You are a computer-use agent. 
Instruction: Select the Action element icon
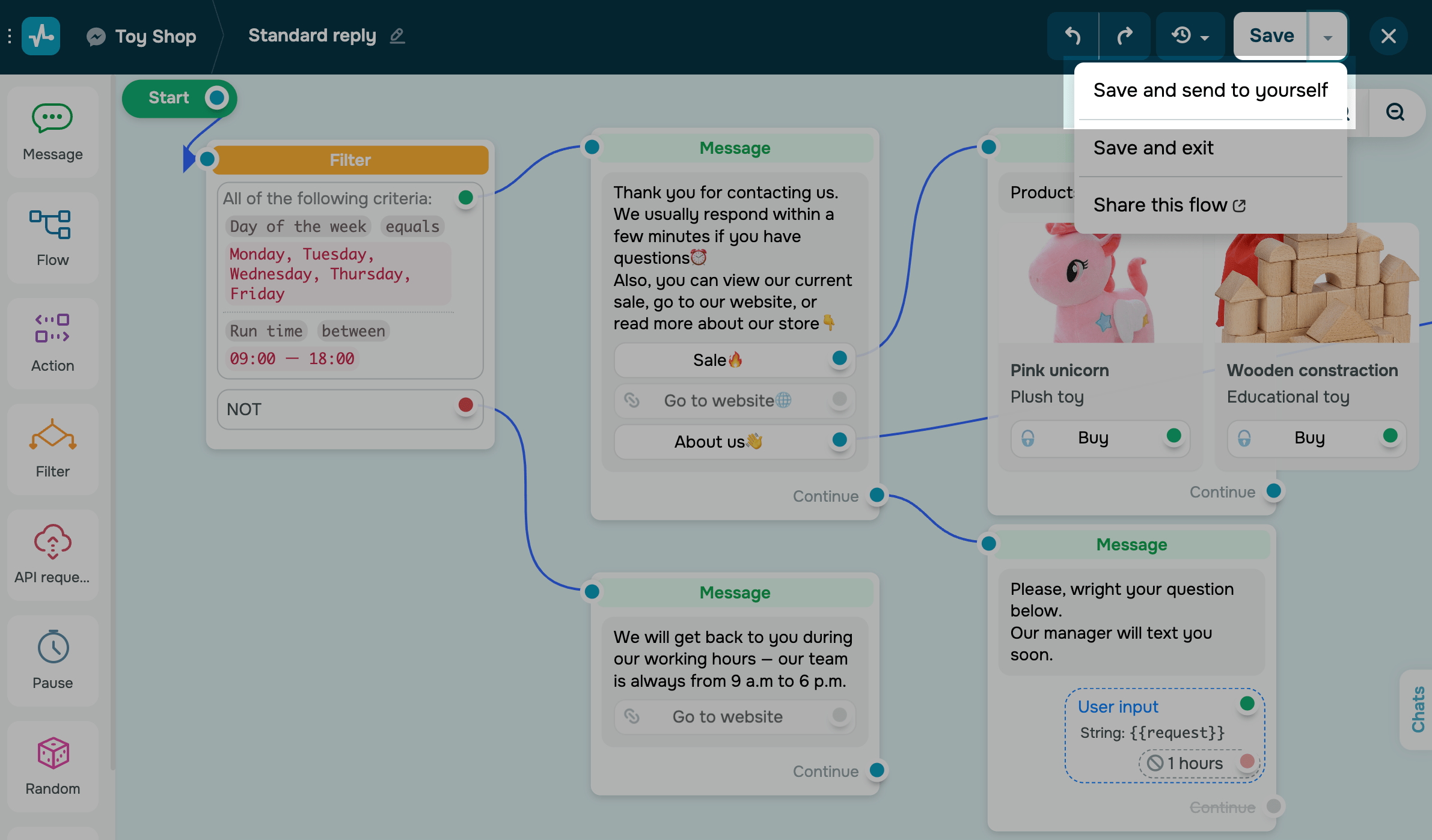52,329
